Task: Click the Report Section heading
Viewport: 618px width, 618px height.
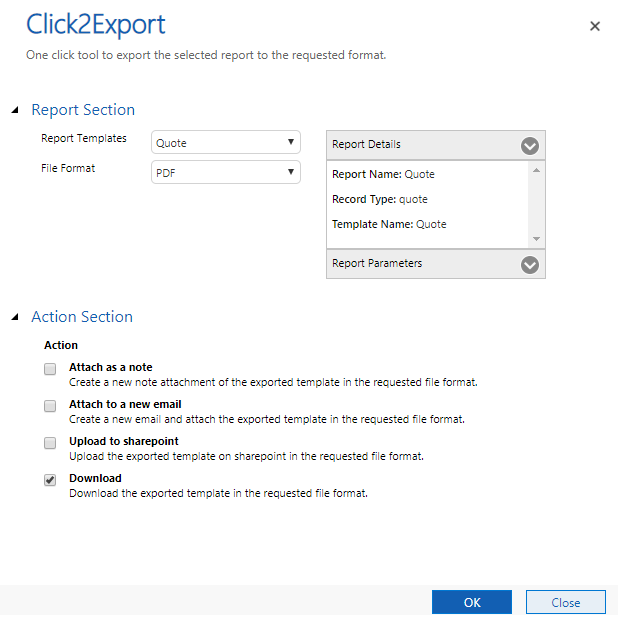Action: pos(83,110)
